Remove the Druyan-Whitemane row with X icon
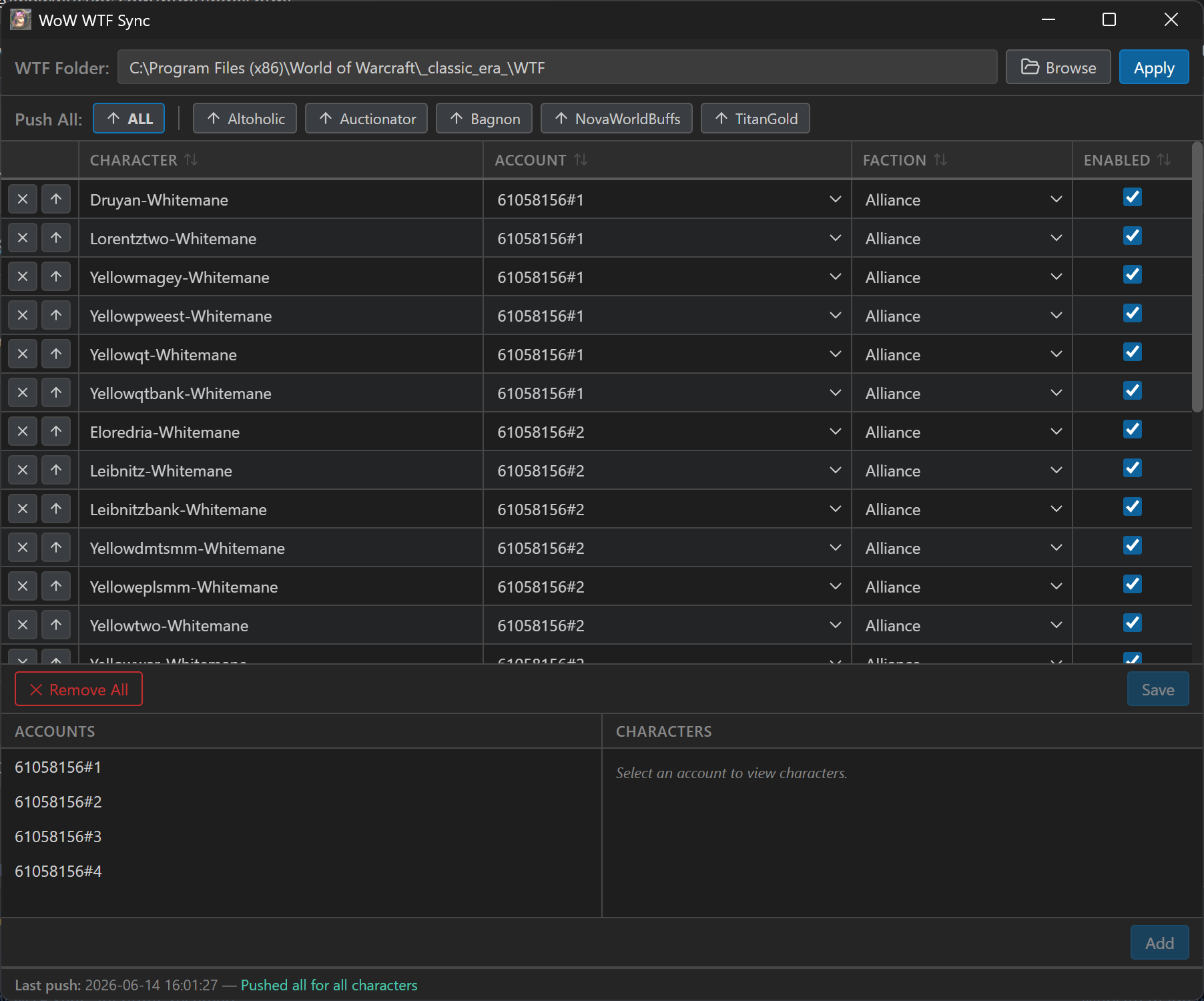The width and height of the screenshot is (1204, 1001). 23,199
